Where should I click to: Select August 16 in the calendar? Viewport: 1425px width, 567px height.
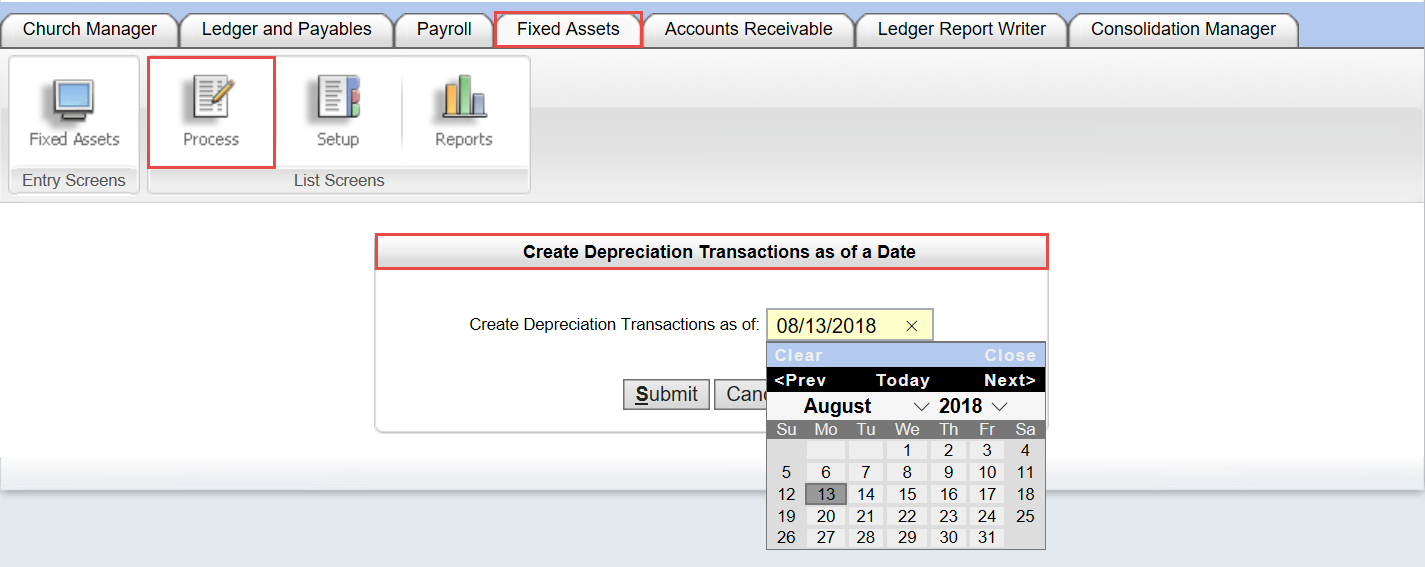[x=949, y=495]
